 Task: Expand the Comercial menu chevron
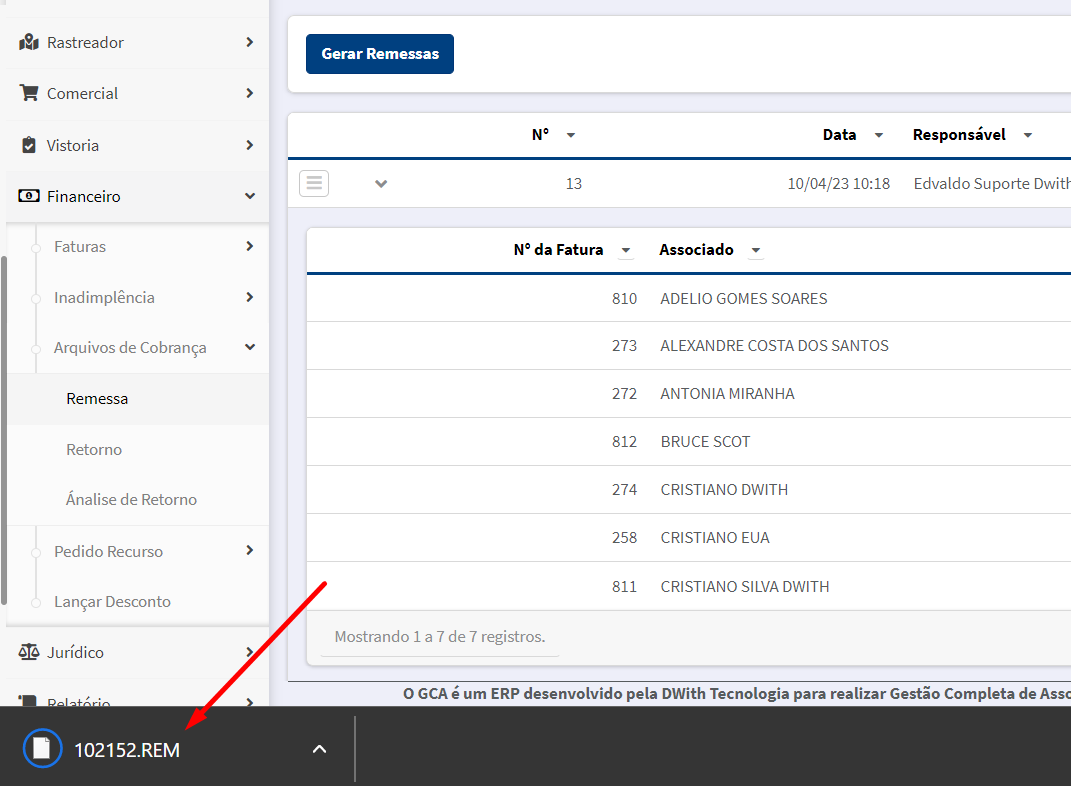250,93
